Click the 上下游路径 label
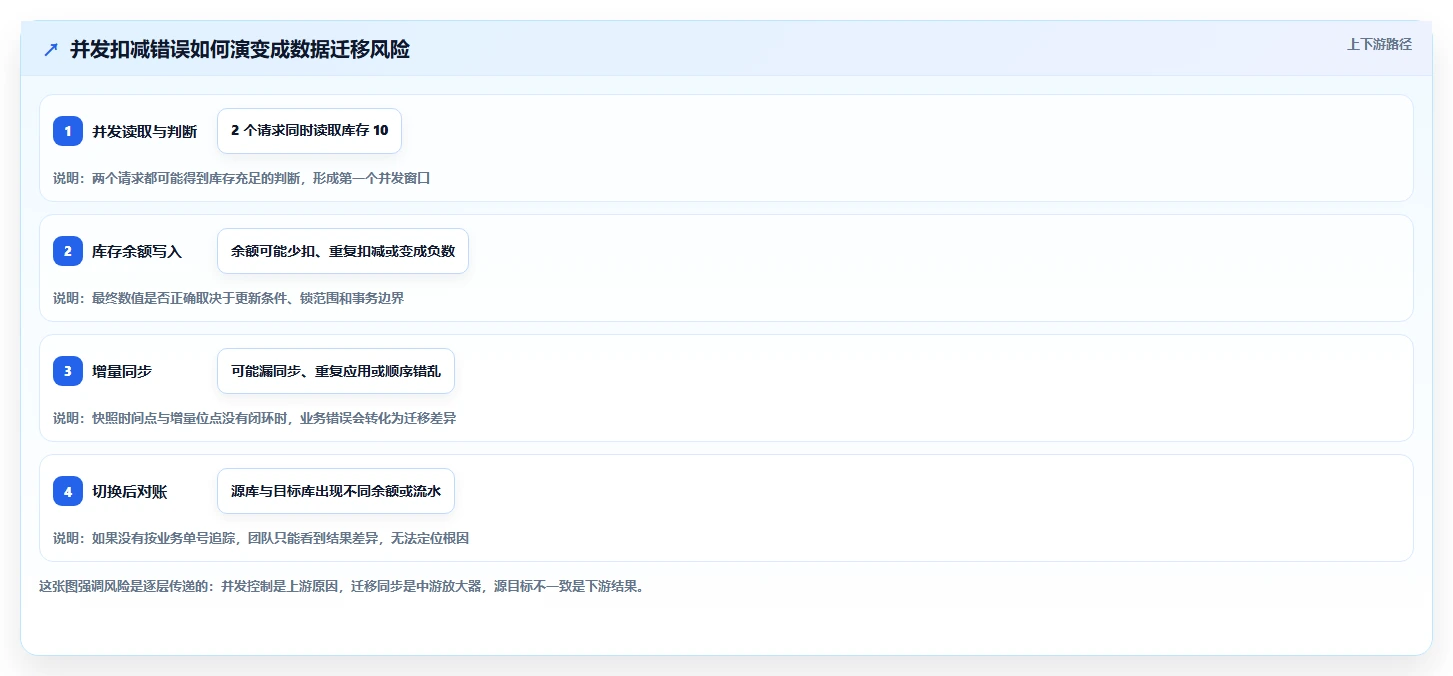1453x676 pixels. tap(1379, 44)
